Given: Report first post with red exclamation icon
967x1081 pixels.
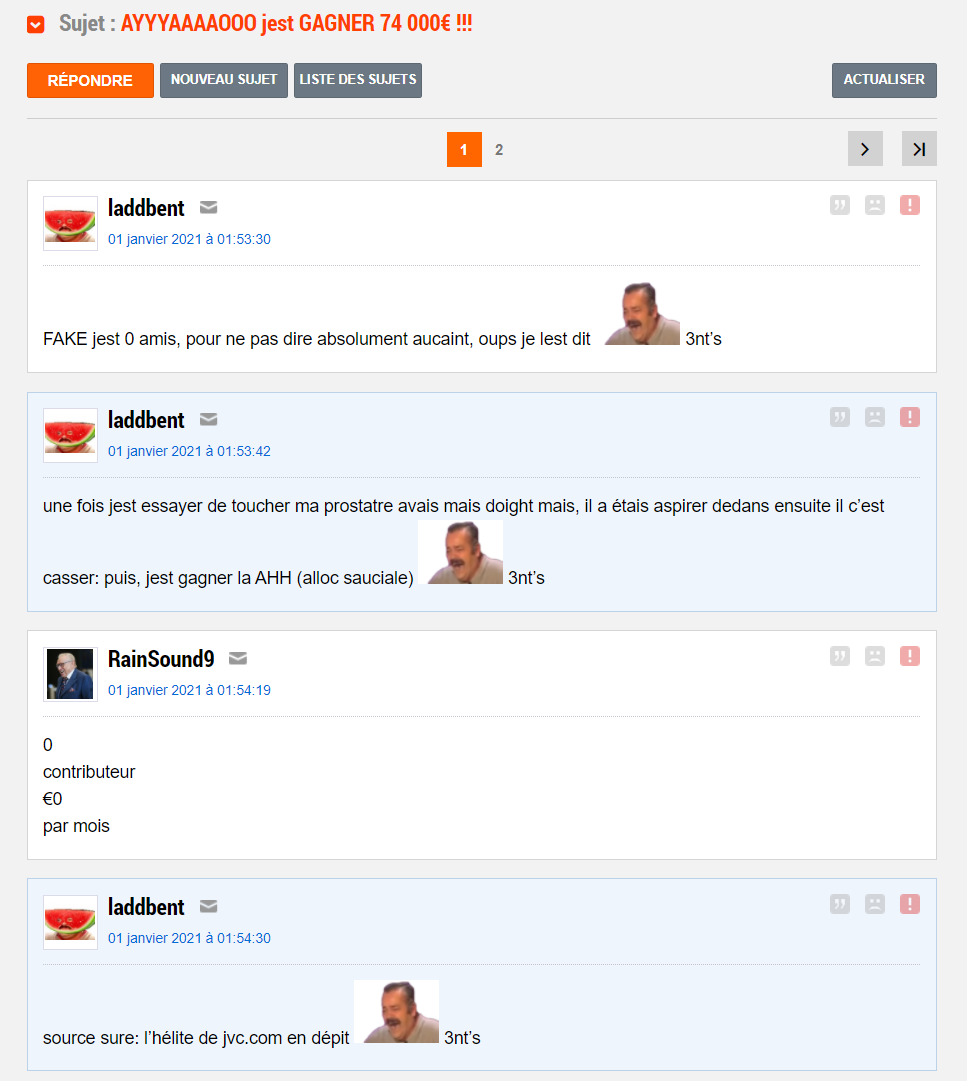Looking at the screenshot, I should [910, 205].
